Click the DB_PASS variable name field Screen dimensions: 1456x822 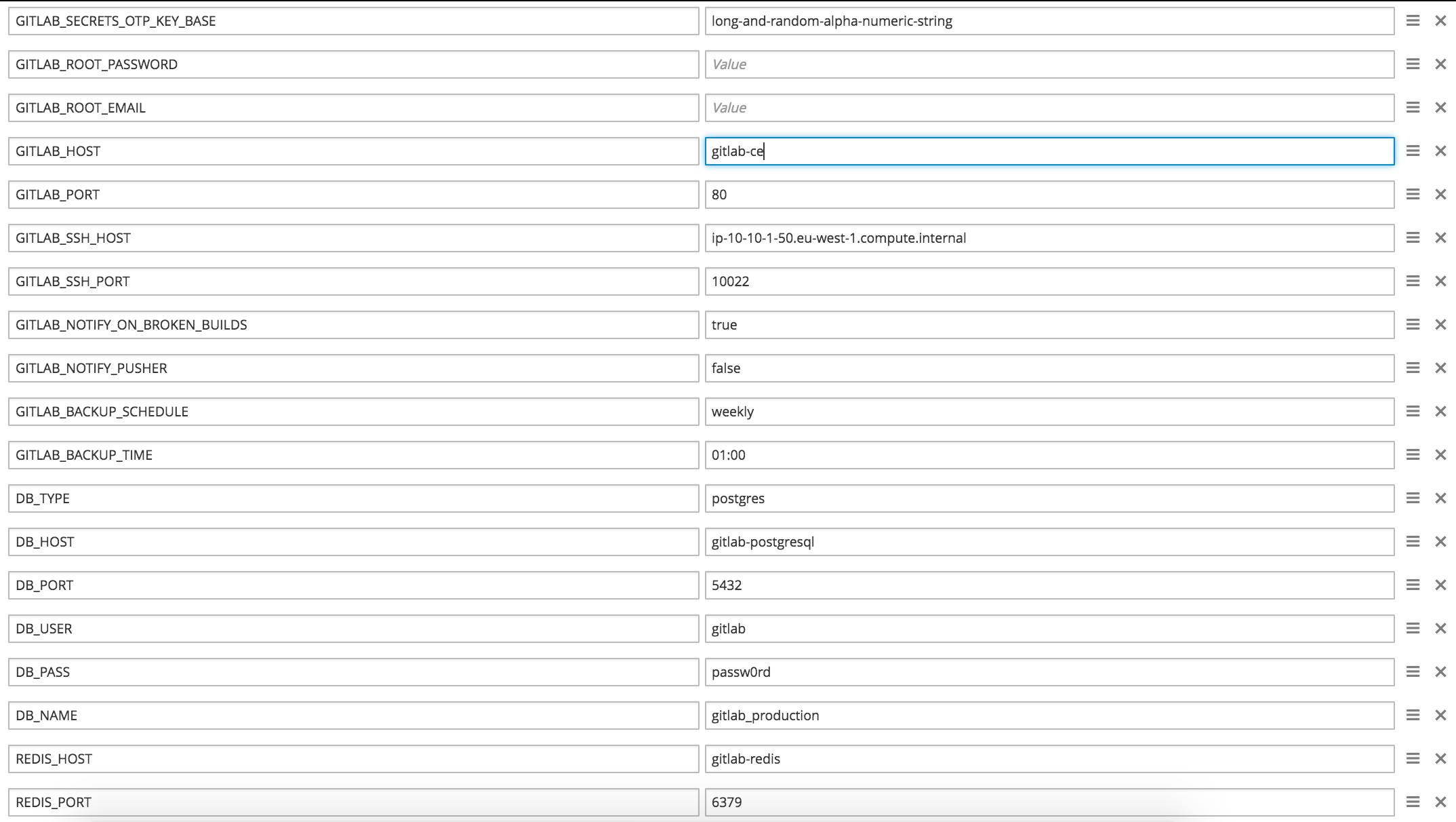[x=353, y=672]
